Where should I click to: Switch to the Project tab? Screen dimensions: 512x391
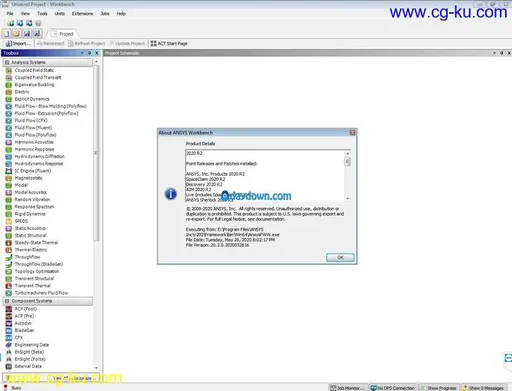click(63, 34)
